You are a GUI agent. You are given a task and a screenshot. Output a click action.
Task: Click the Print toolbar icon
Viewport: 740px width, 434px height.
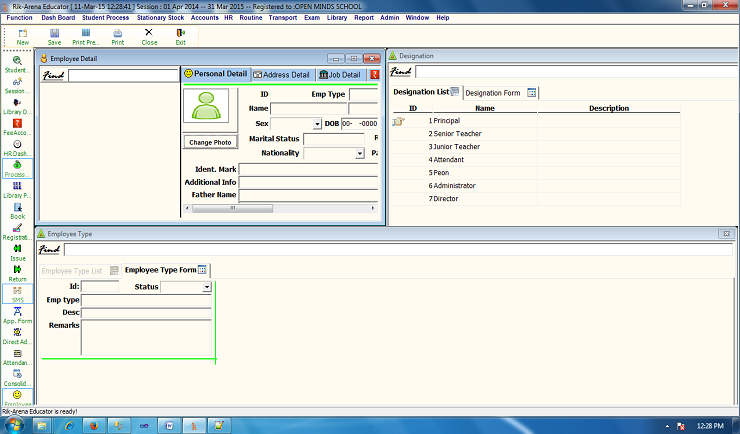tap(118, 37)
